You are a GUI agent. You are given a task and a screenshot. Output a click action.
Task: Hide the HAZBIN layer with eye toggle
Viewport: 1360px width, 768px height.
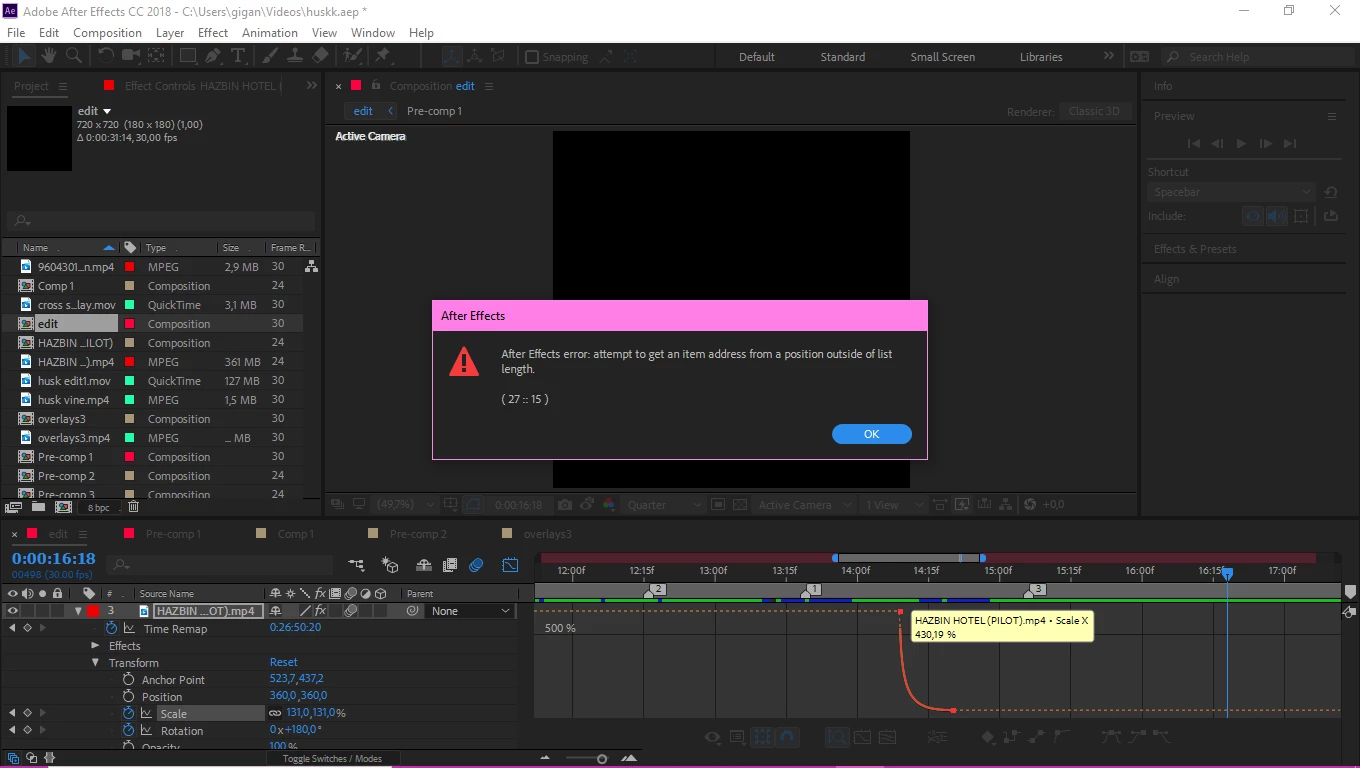[x=13, y=611]
